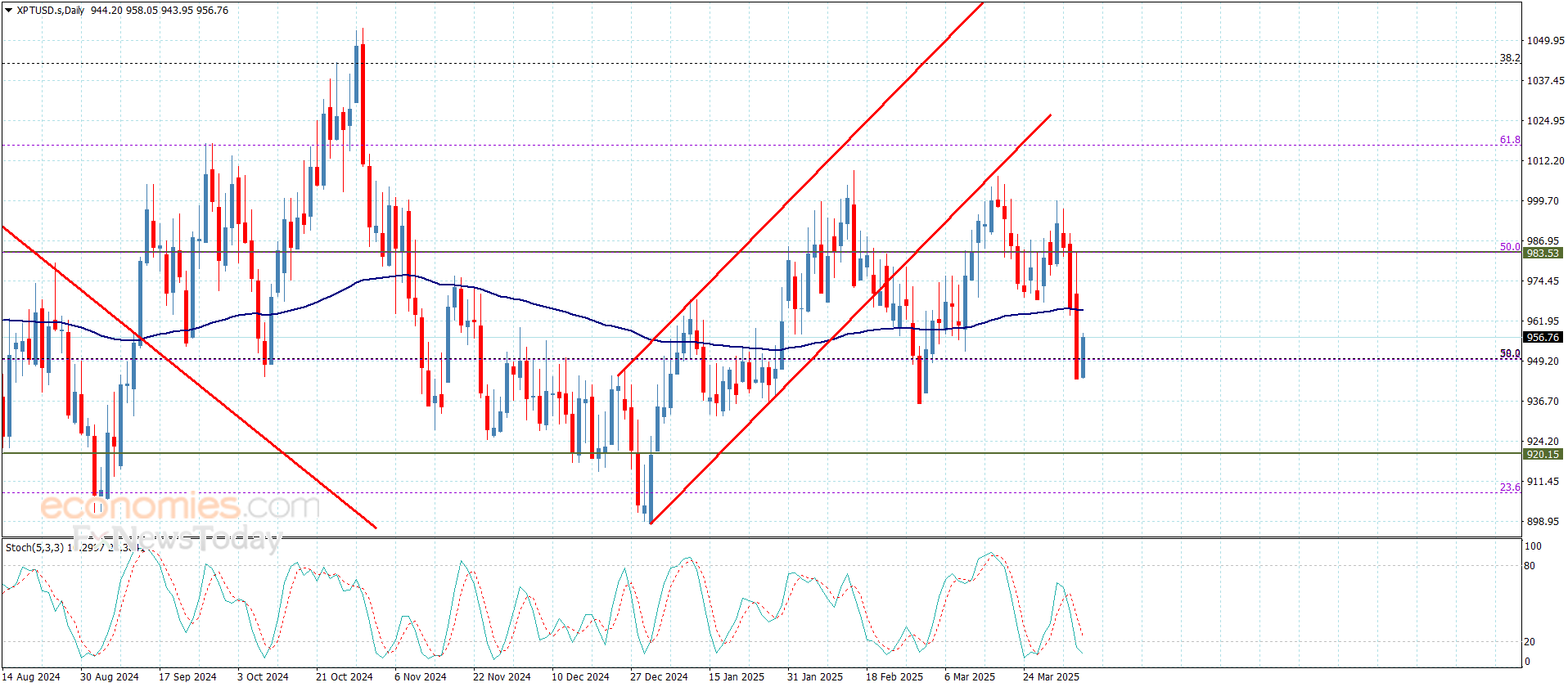Click the 30 Aug 2024 date label
Viewport: 1568px width, 687px height.
click(x=110, y=676)
